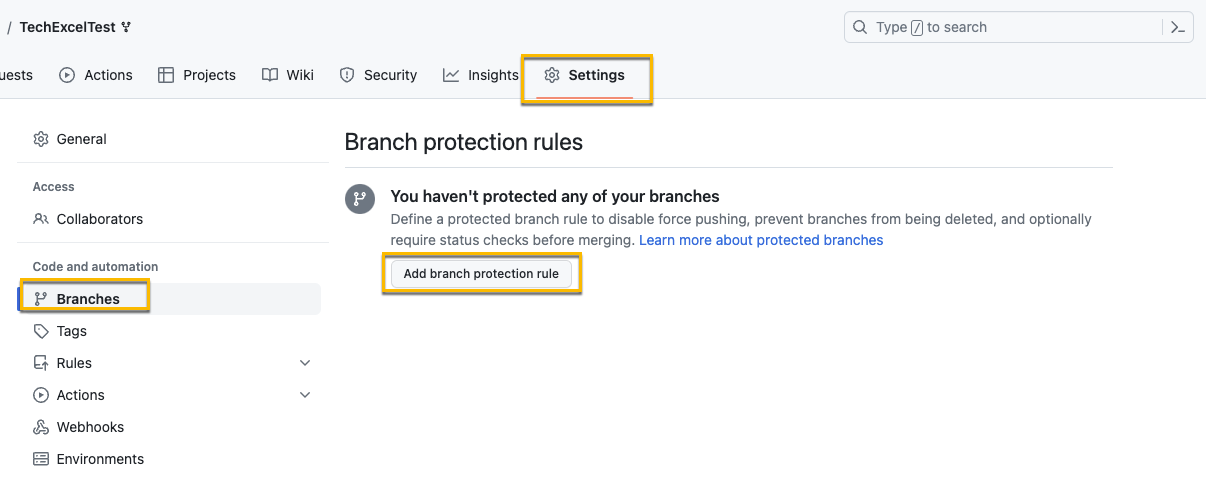Screen dimensions: 1206x478
Task: Click the Webhooks icon in sidebar
Action: (x=41, y=427)
